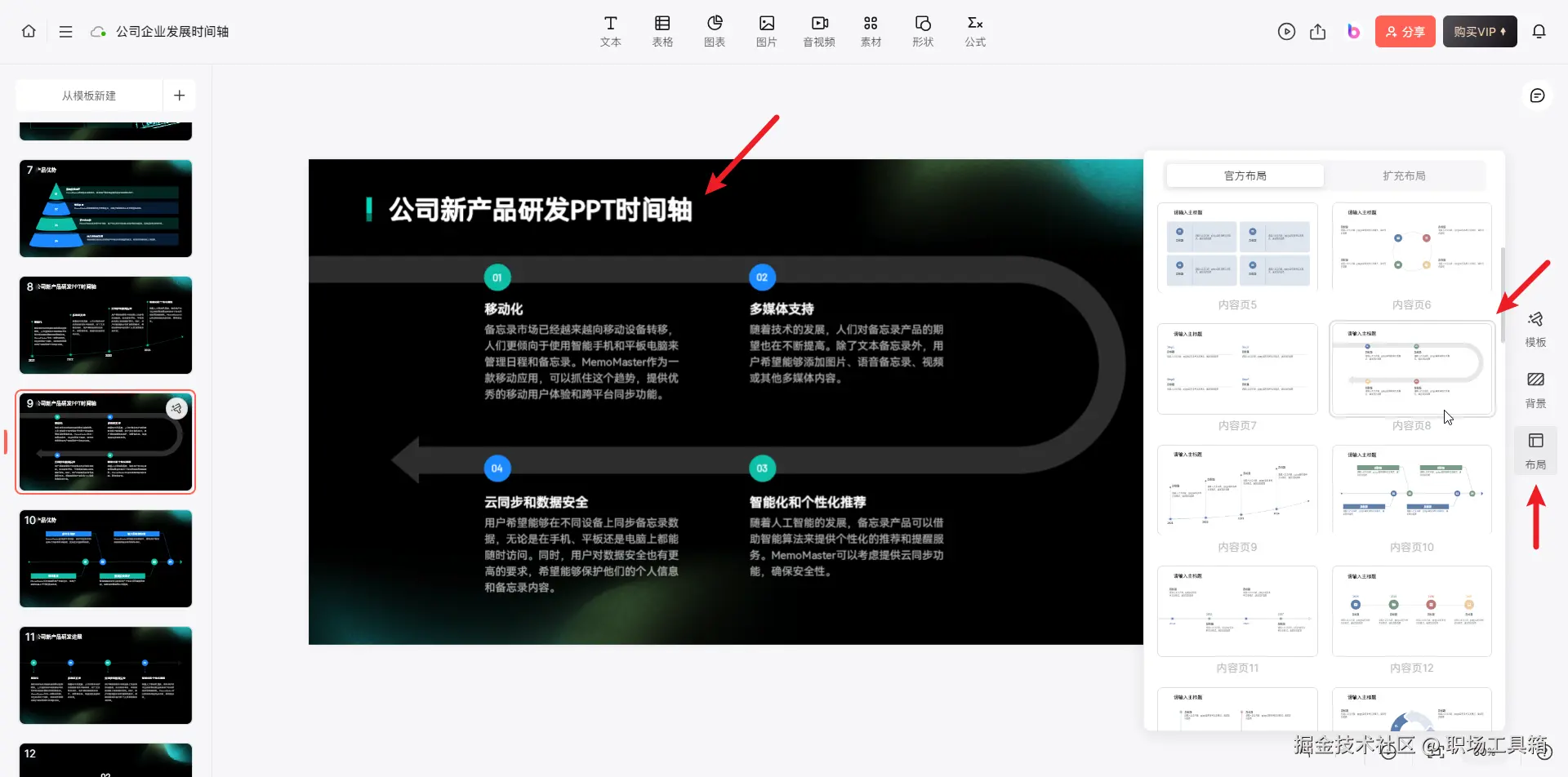Insert a chart with 图表 tool
Screen dimensions: 1568x777
tap(715, 32)
